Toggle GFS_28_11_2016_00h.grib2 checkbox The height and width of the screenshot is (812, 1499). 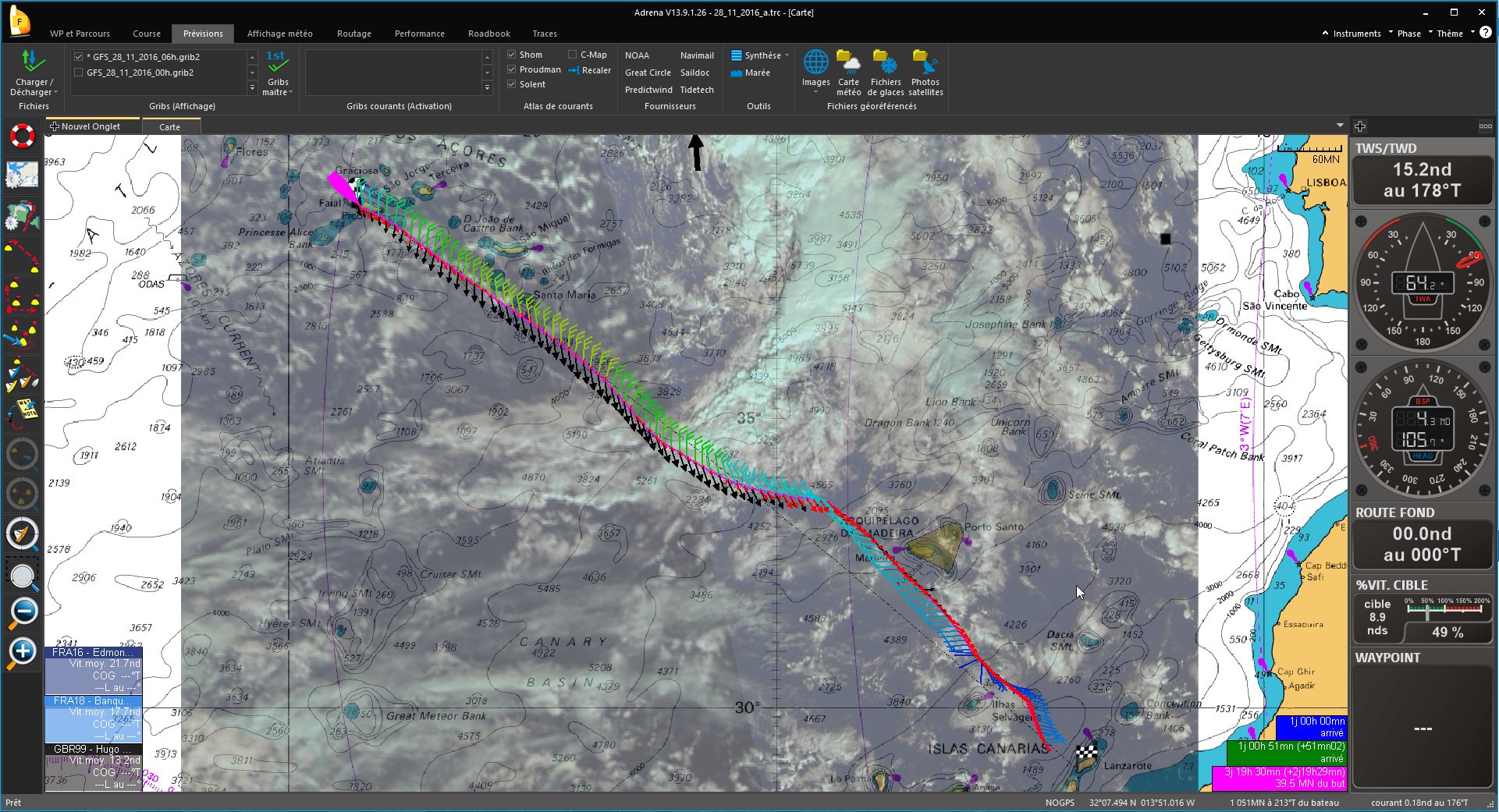pos(78,73)
